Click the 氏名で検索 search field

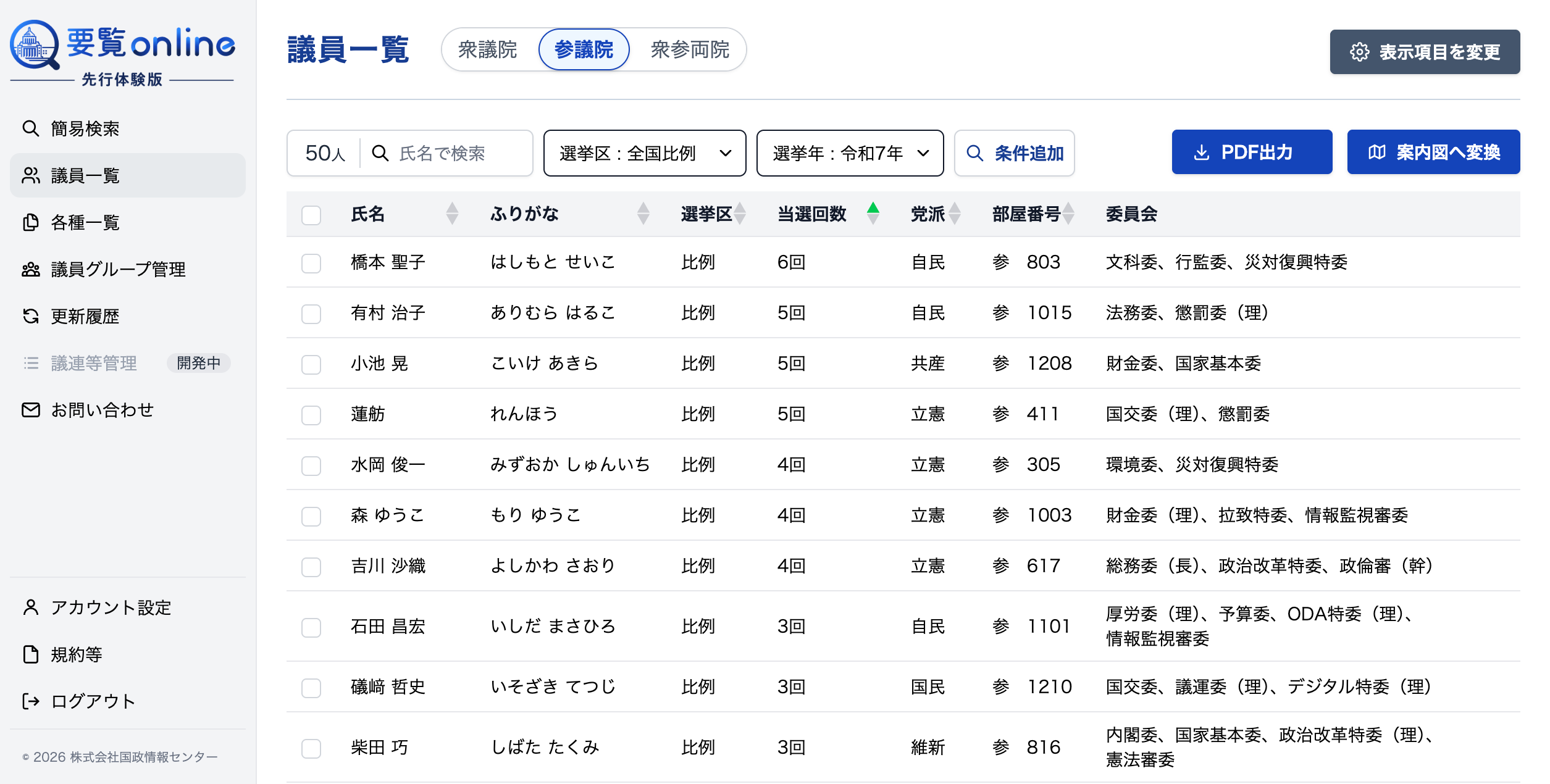(451, 153)
